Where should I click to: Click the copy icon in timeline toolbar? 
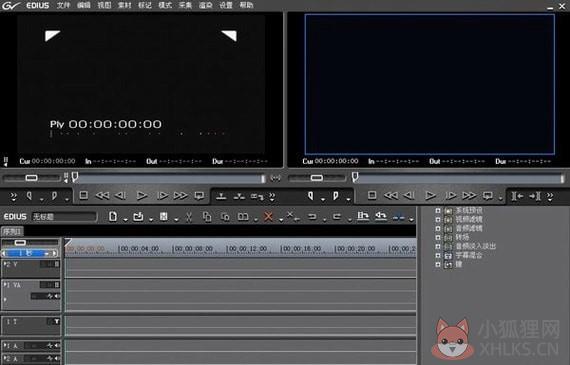pyautogui.click(x=207, y=217)
